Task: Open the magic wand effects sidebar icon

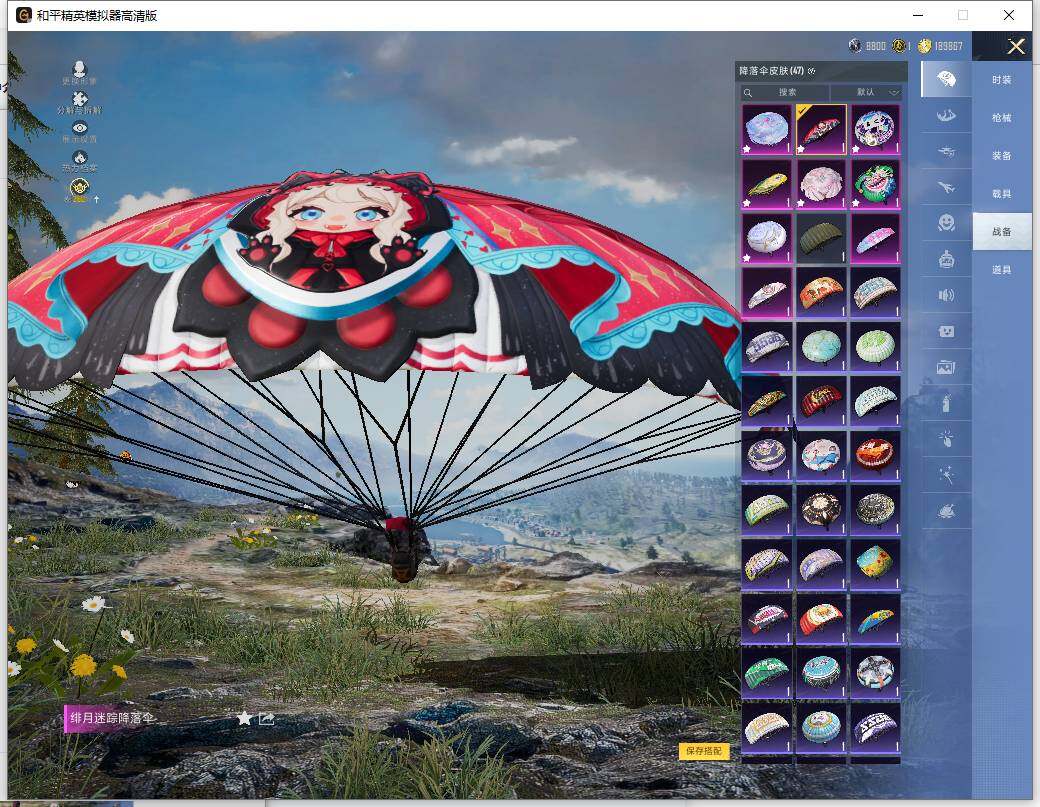Action: [946, 474]
